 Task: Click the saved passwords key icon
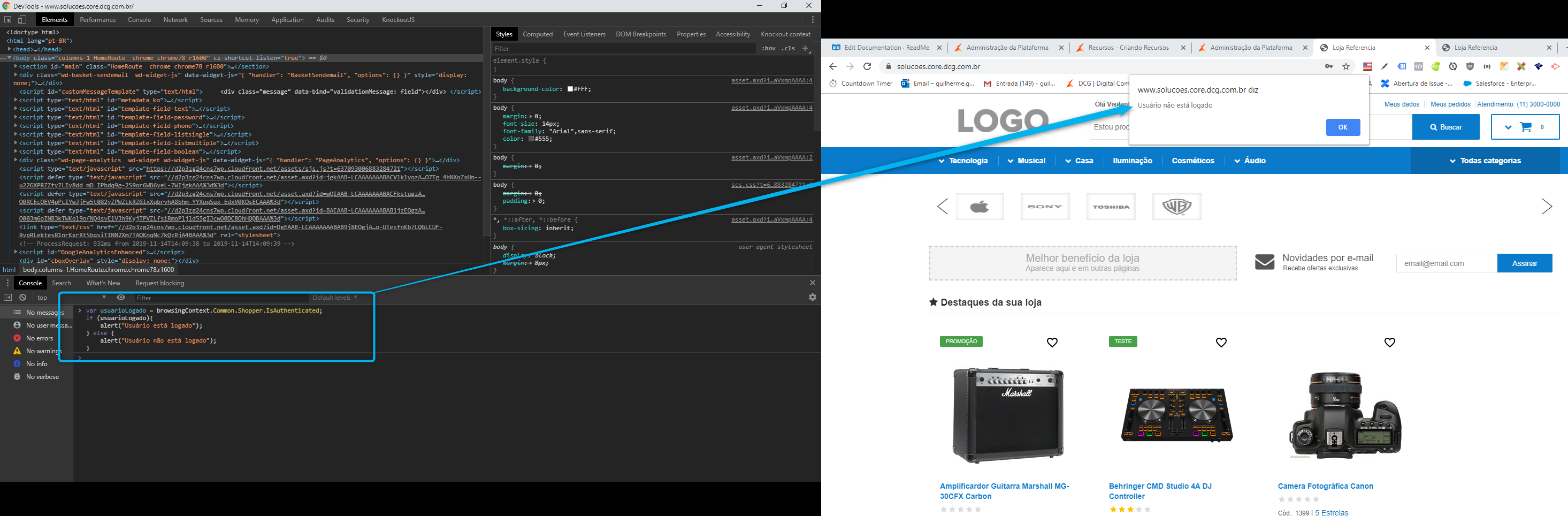tap(1329, 66)
